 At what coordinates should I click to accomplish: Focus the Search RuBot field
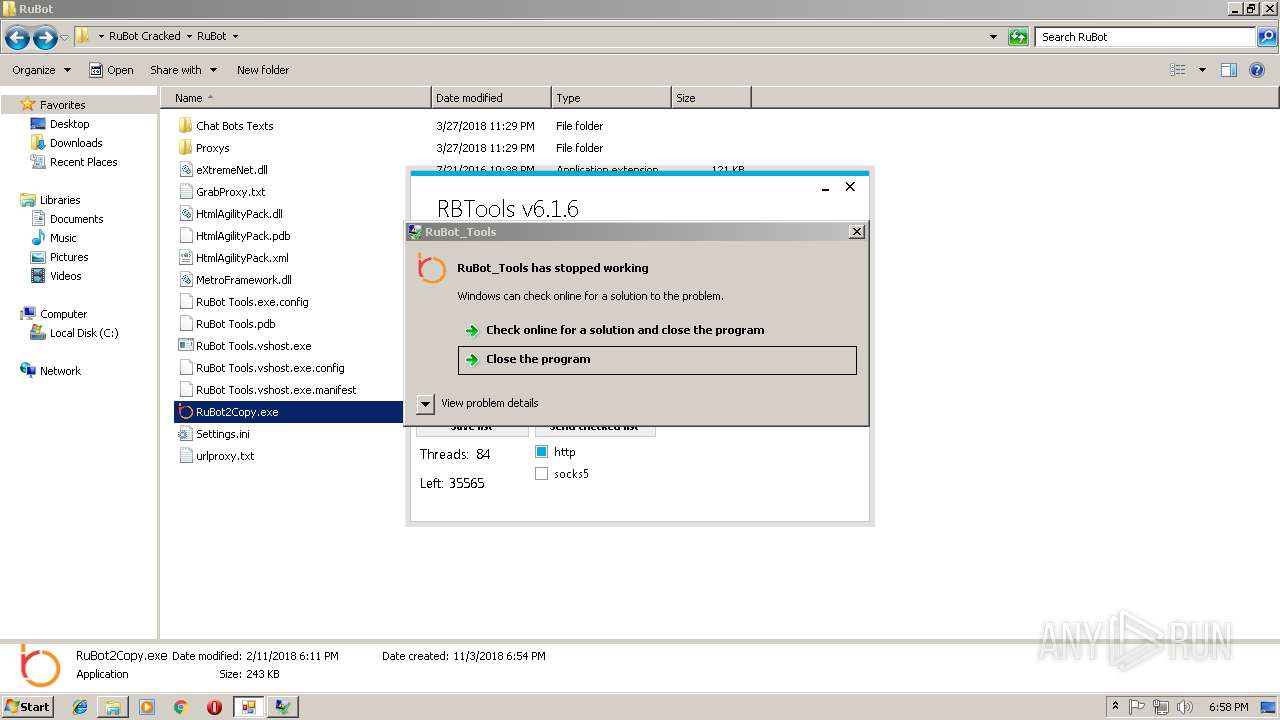(x=1146, y=37)
